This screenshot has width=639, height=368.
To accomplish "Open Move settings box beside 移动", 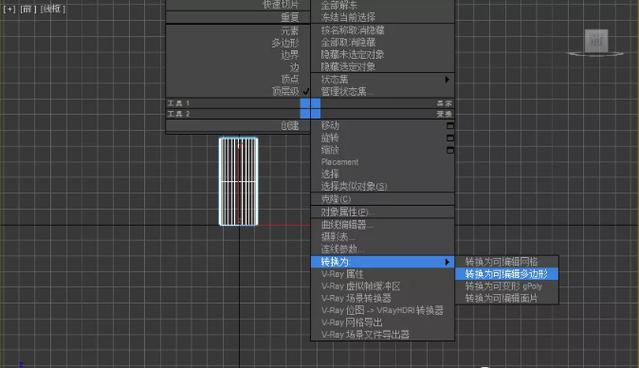I will tap(450, 126).
